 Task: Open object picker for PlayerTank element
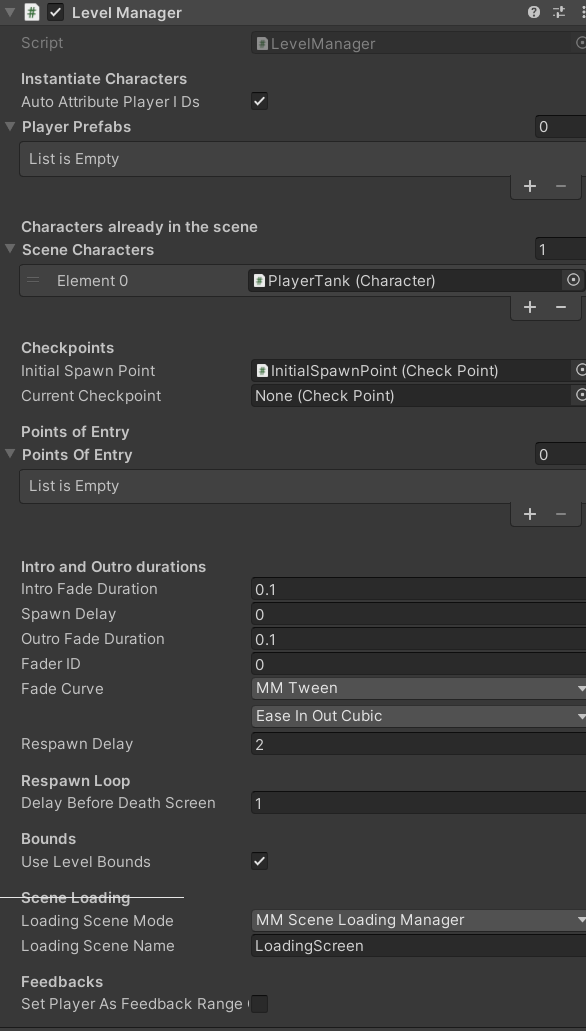tap(574, 280)
